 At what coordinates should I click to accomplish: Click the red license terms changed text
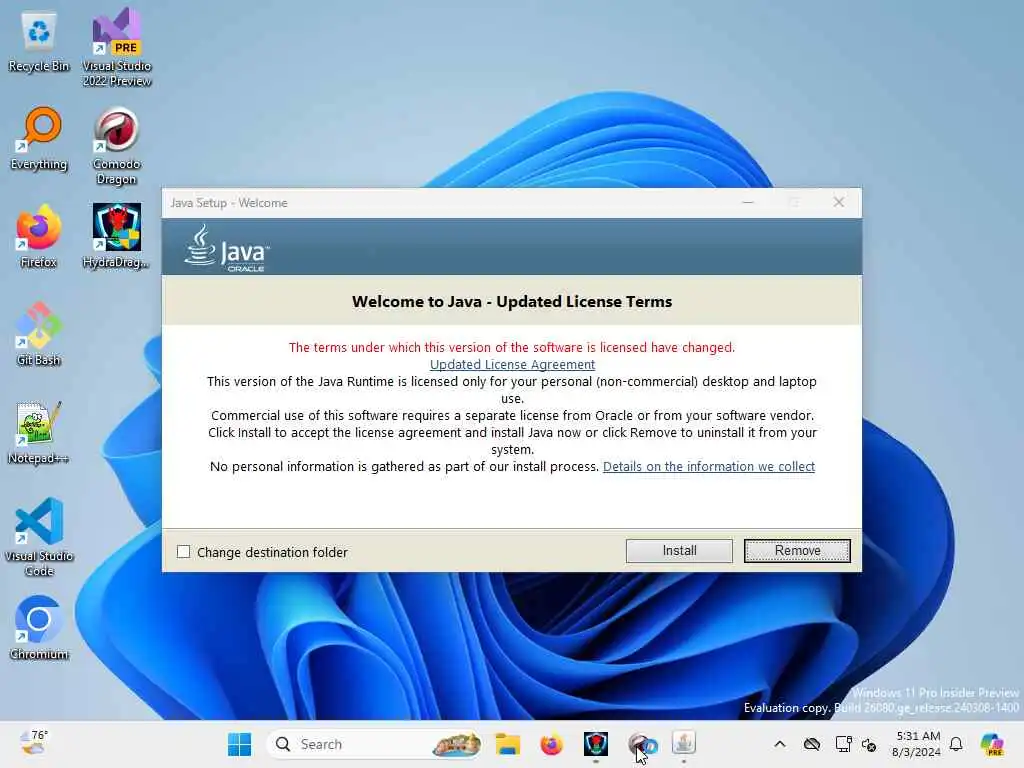(x=512, y=347)
